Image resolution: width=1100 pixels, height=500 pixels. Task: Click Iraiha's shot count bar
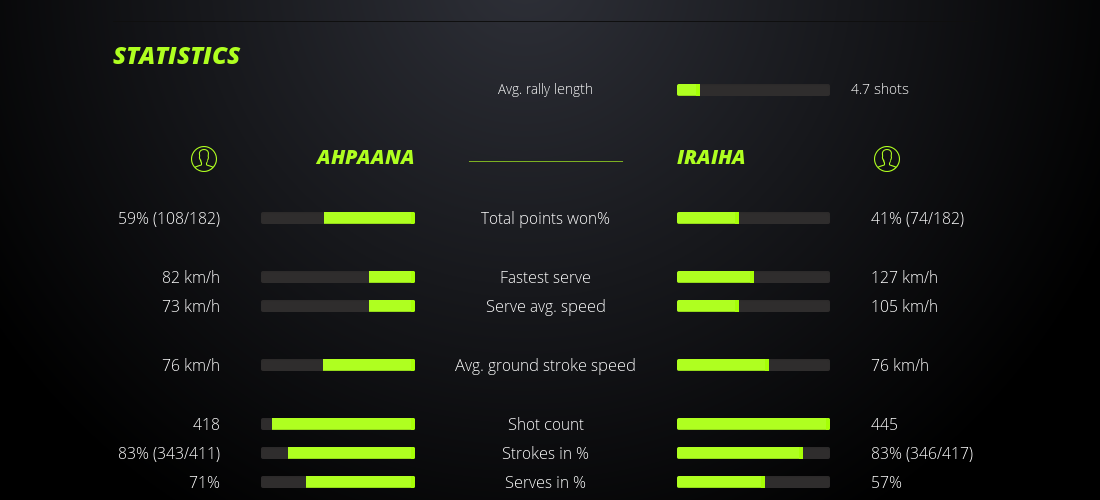point(753,424)
